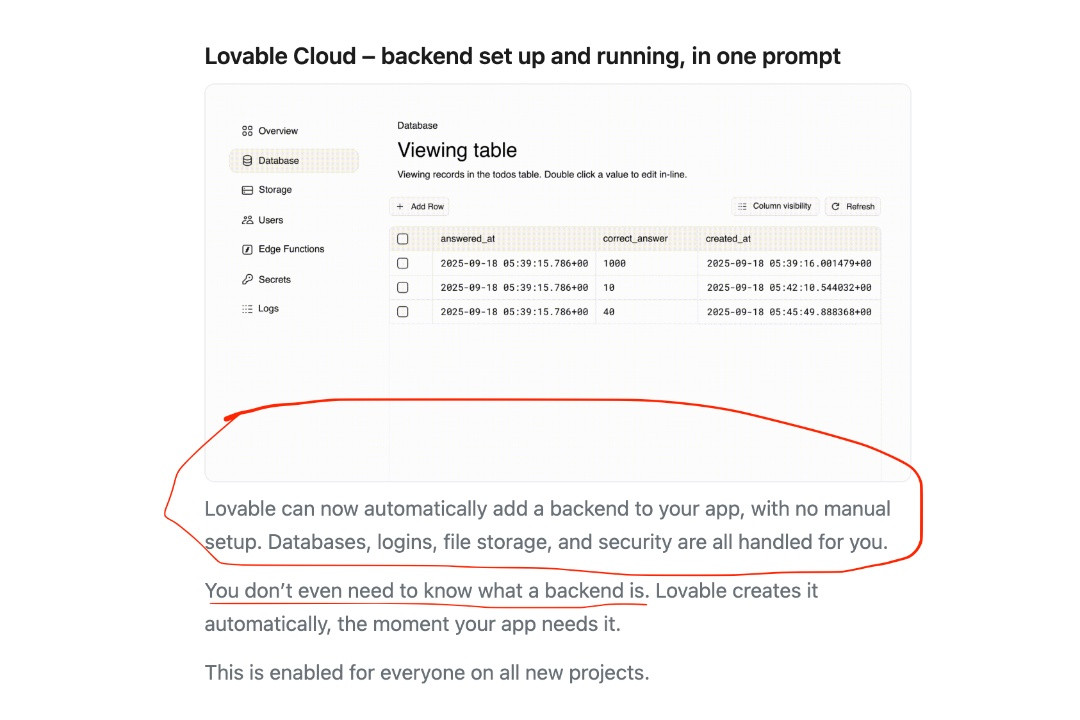
Task: Open the Logs list icon
Action: 247,309
